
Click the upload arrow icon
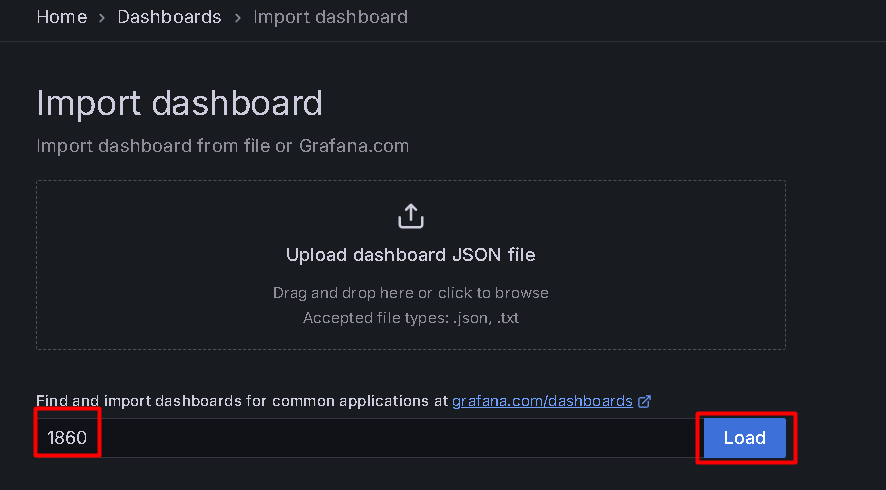coord(411,216)
